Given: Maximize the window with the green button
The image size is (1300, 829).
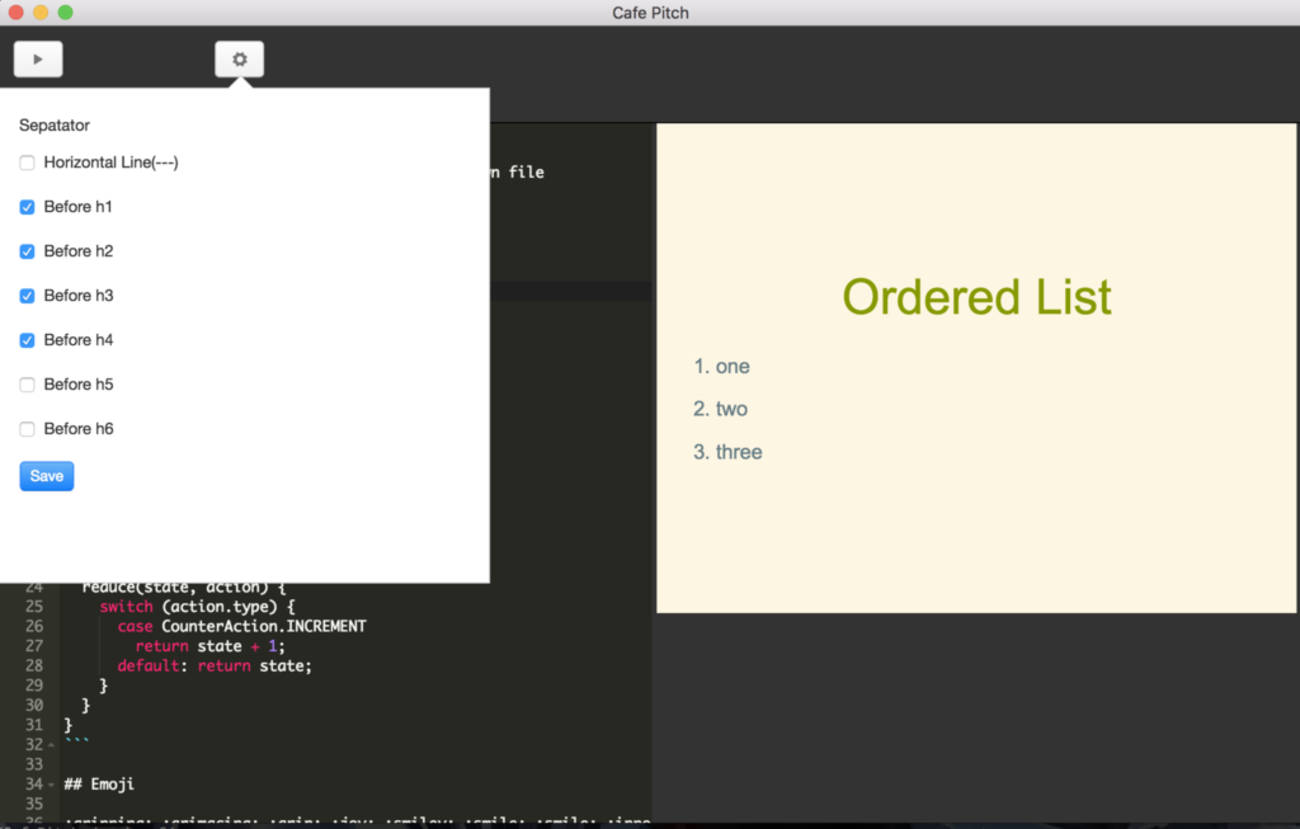Looking at the screenshot, I should coord(65,12).
